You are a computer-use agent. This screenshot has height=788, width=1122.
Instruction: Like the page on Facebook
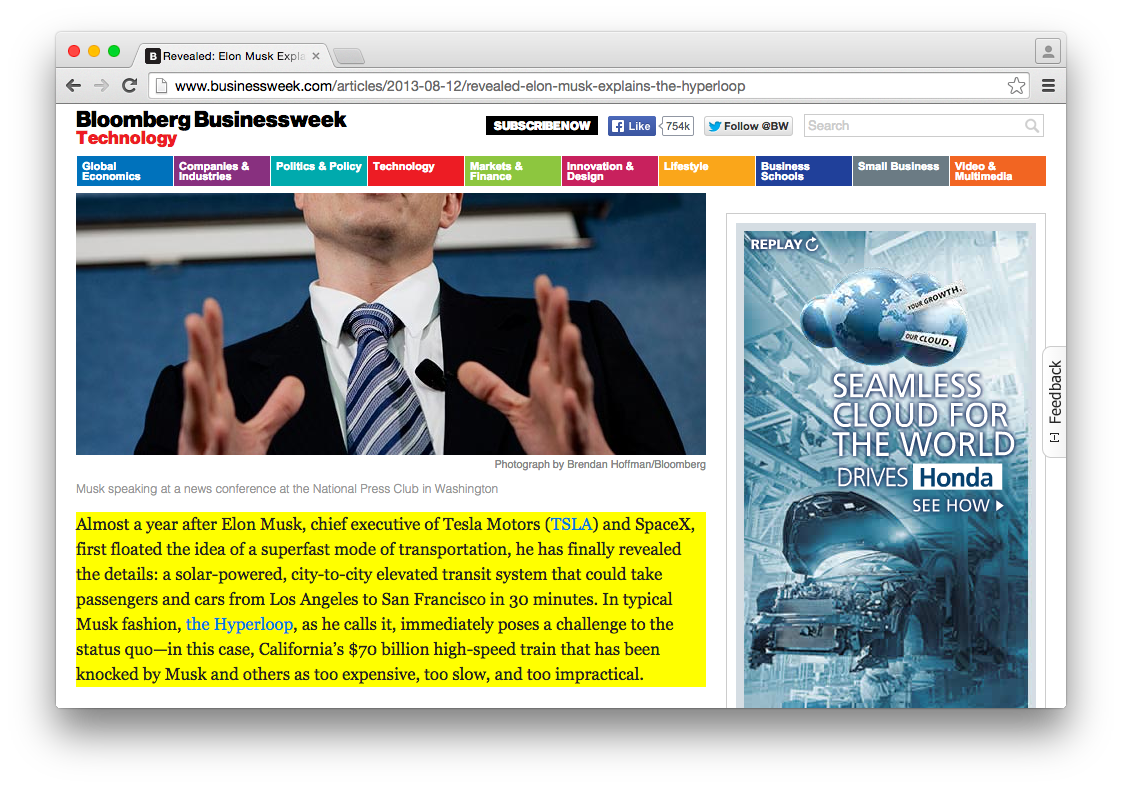(631, 126)
